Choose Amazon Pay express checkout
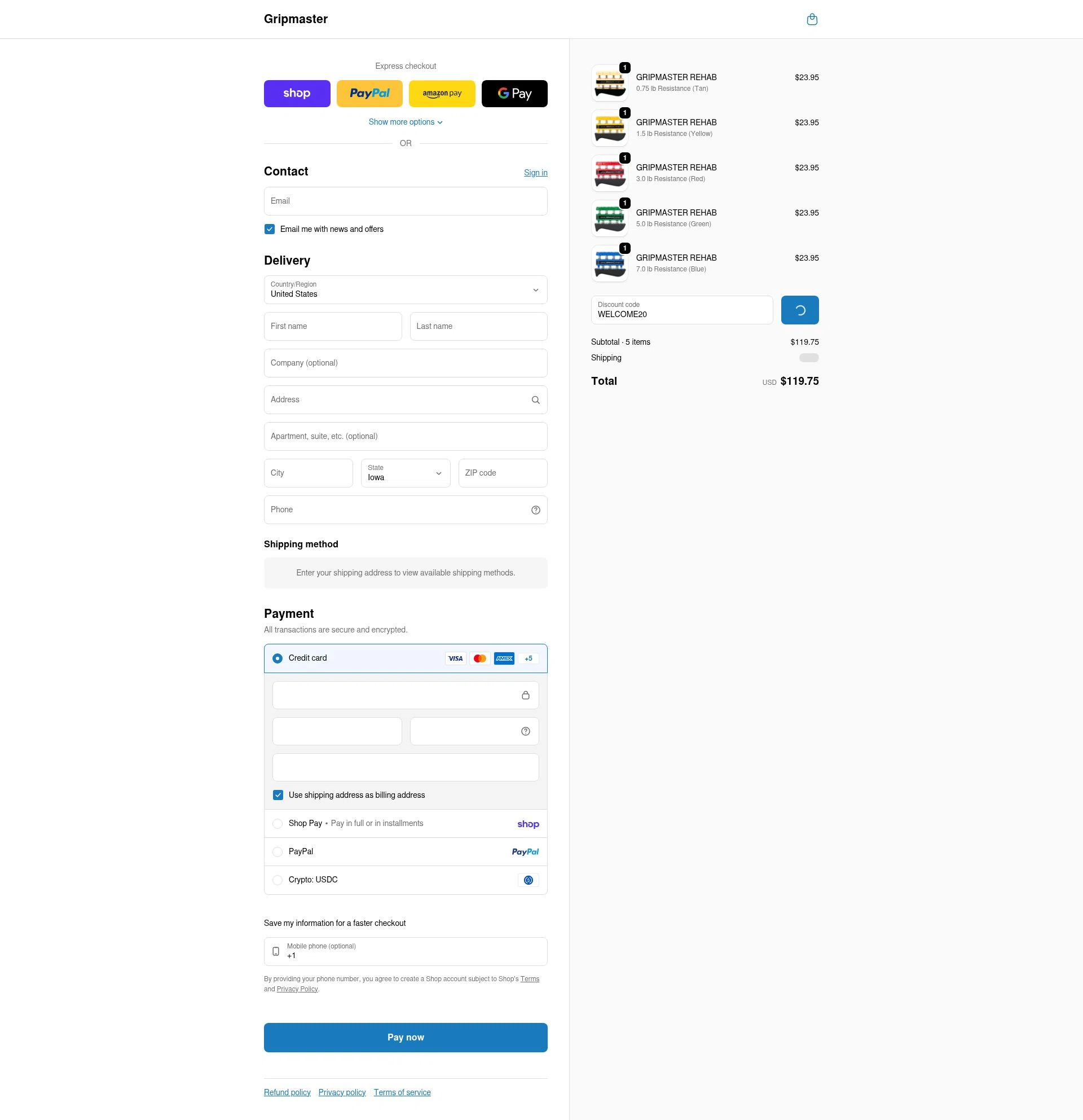The width and height of the screenshot is (1083, 1120). (x=442, y=93)
